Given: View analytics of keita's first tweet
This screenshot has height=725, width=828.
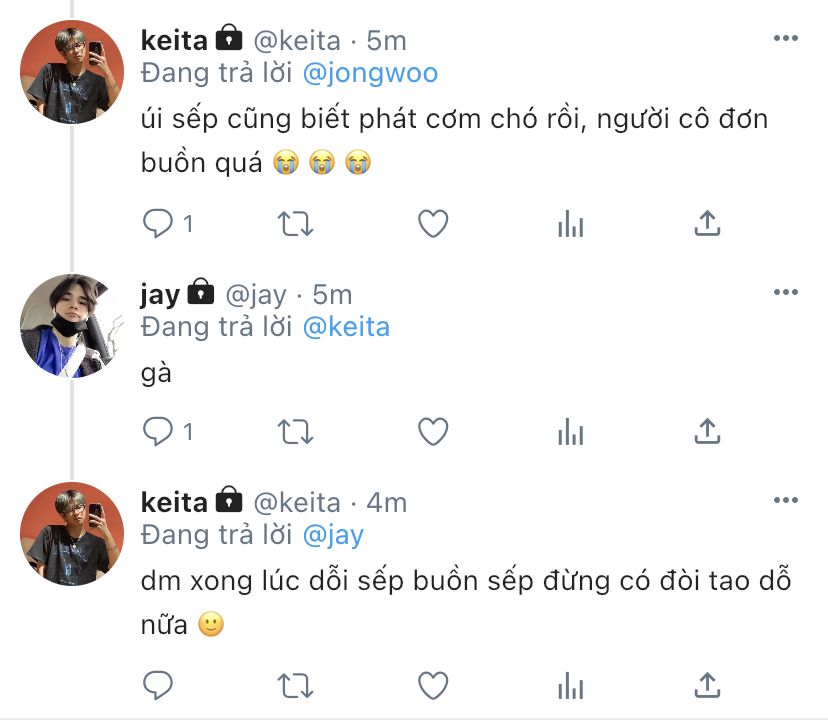Looking at the screenshot, I should (570, 223).
